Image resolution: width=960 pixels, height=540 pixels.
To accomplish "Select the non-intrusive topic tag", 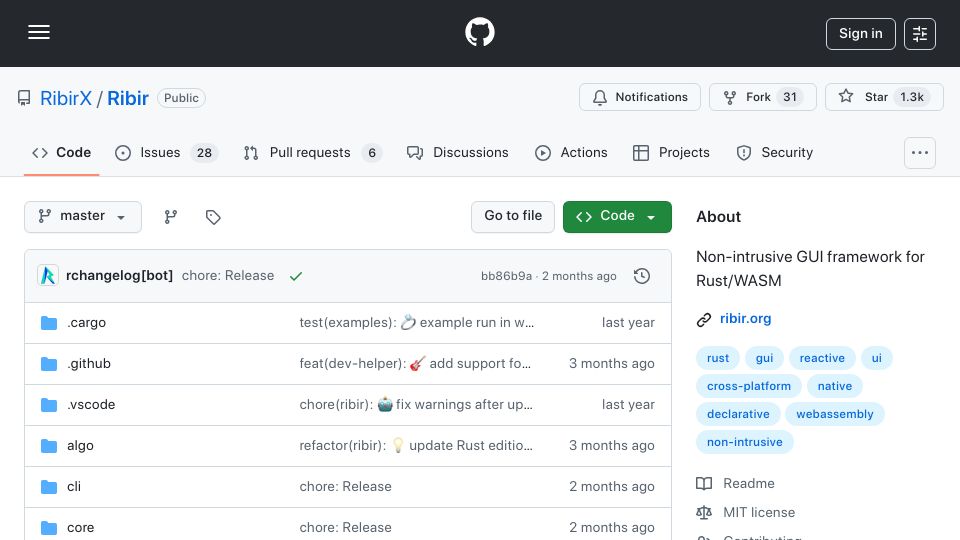I will pos(744,442).
